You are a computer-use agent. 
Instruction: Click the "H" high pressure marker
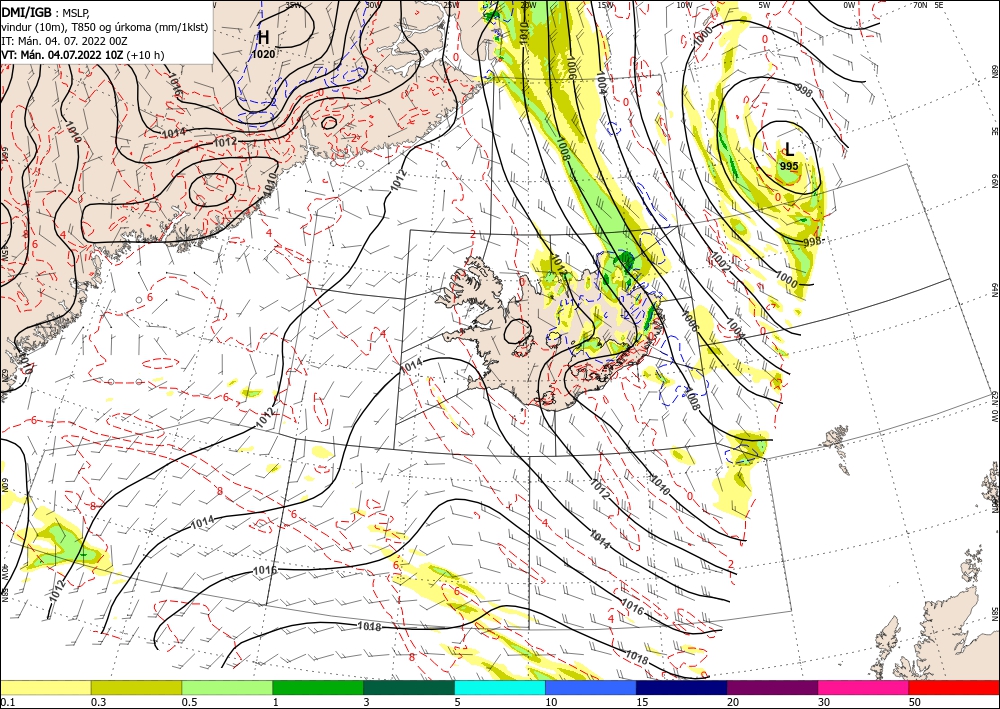click(x=263, y=38)
